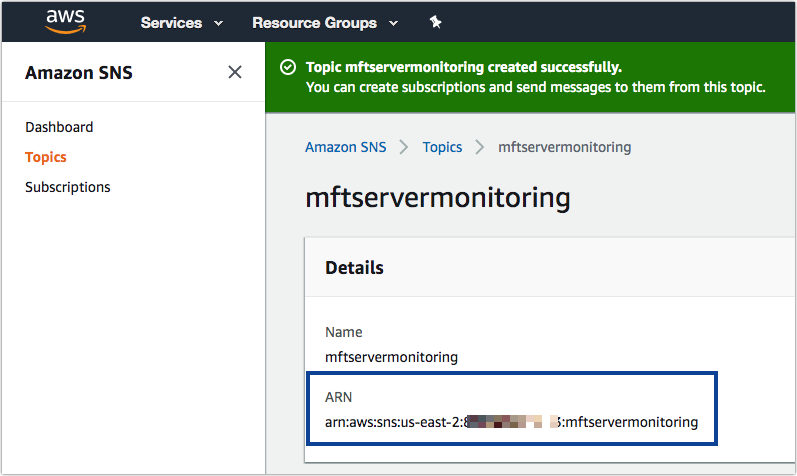Go to Dashboard in the sidebar

pyautogui.click(x=59, y=127)
